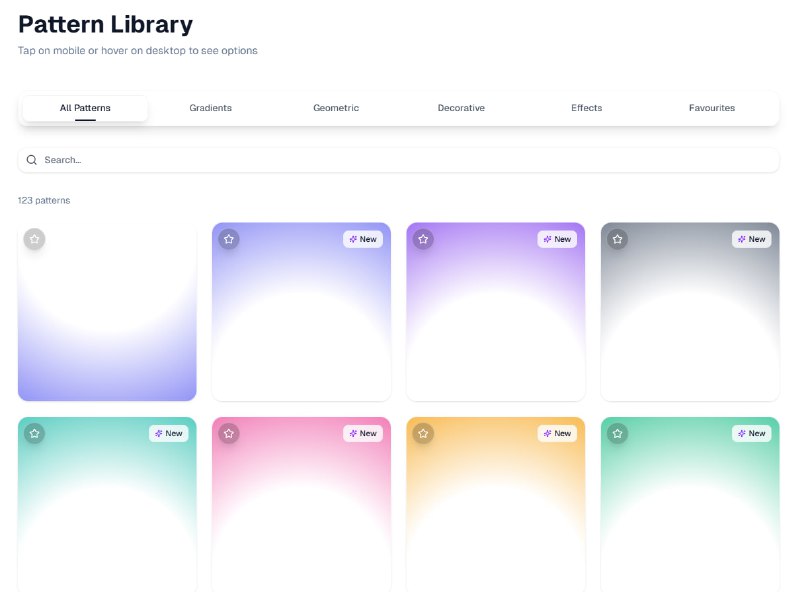800x592 pixels.
Task: Click New badge on grey gradient card
Action: [752, 239]
